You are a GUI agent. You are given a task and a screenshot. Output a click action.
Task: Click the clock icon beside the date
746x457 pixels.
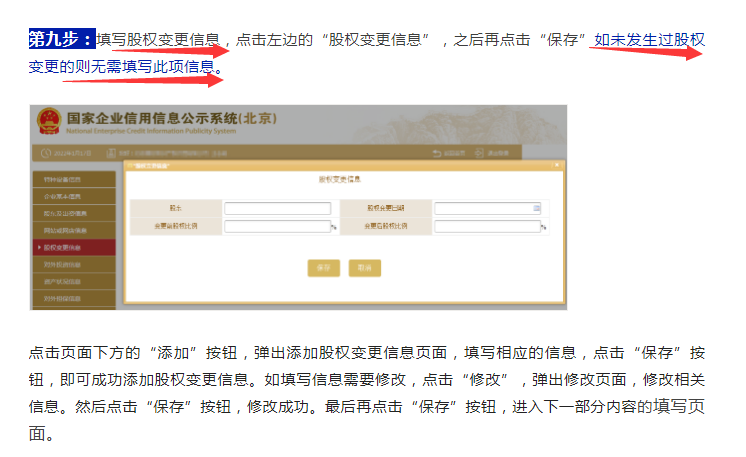[x=45, y=153]
